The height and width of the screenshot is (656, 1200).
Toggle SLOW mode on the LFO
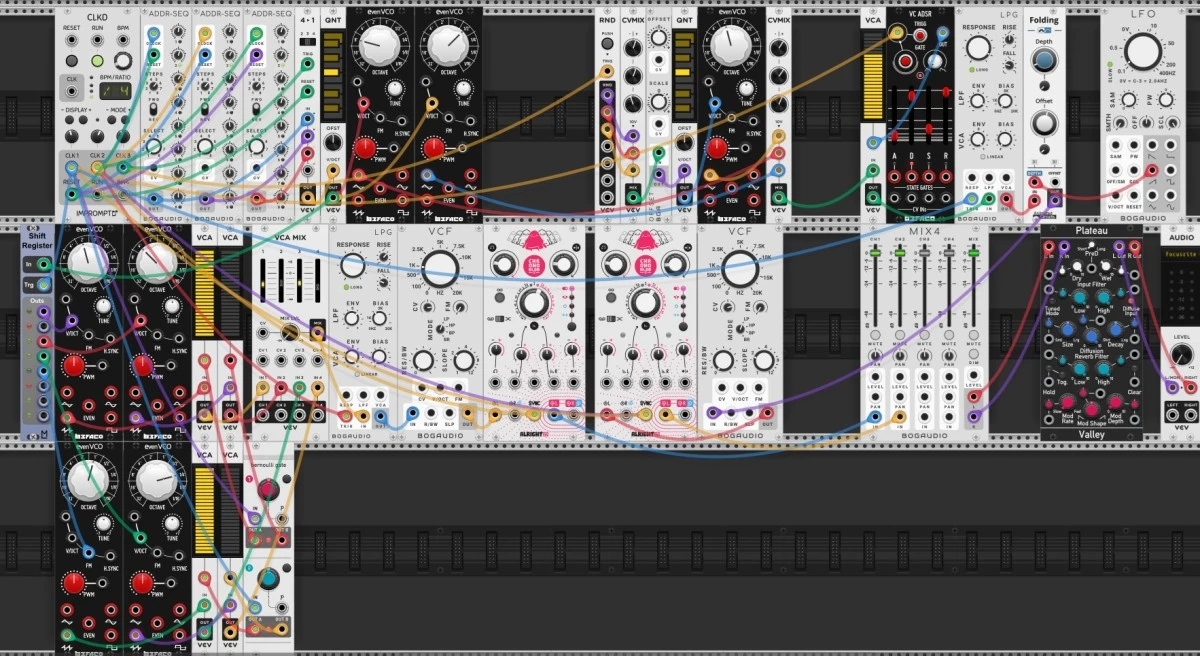coord(1109,64)
